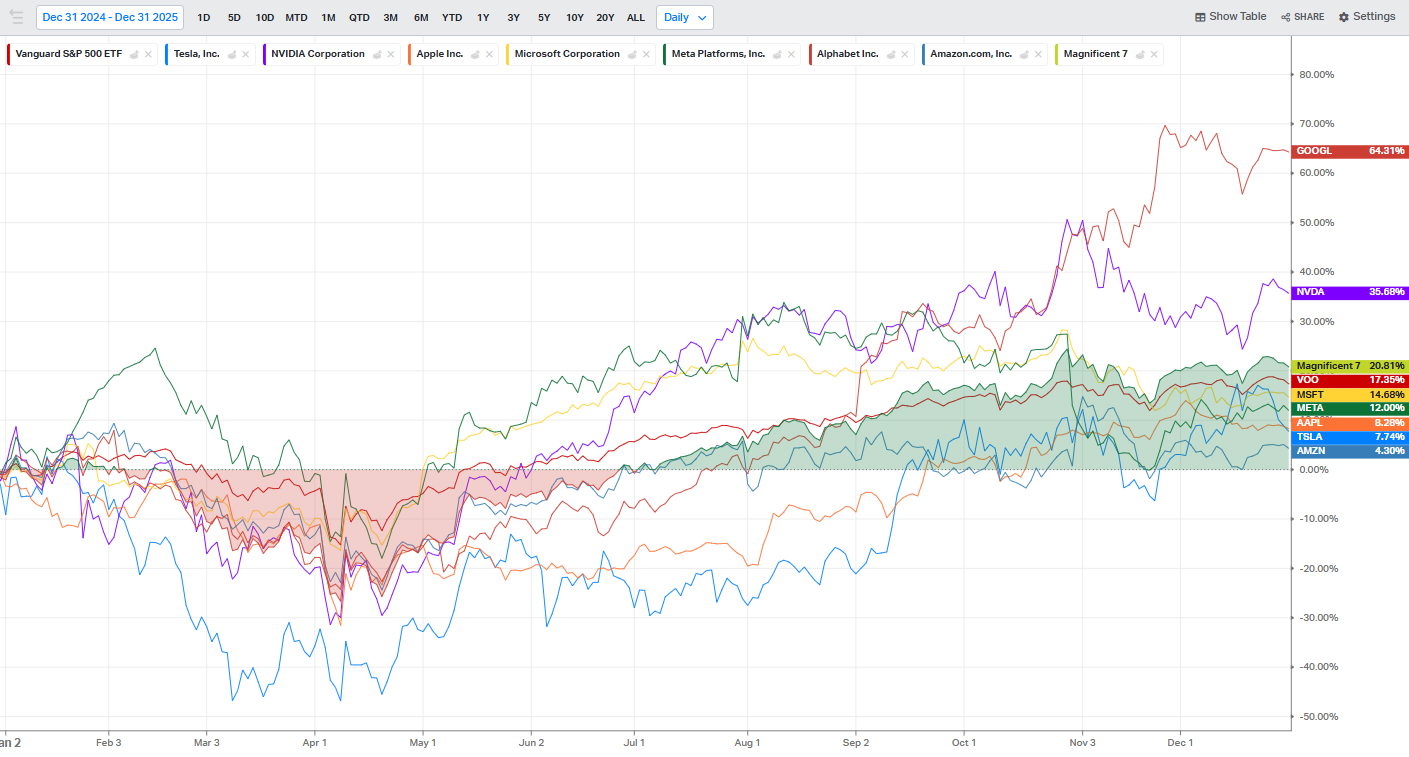Click the SHARE icon button
The height and width of the screenshot is (757, 1409).
click(1302, 17)
